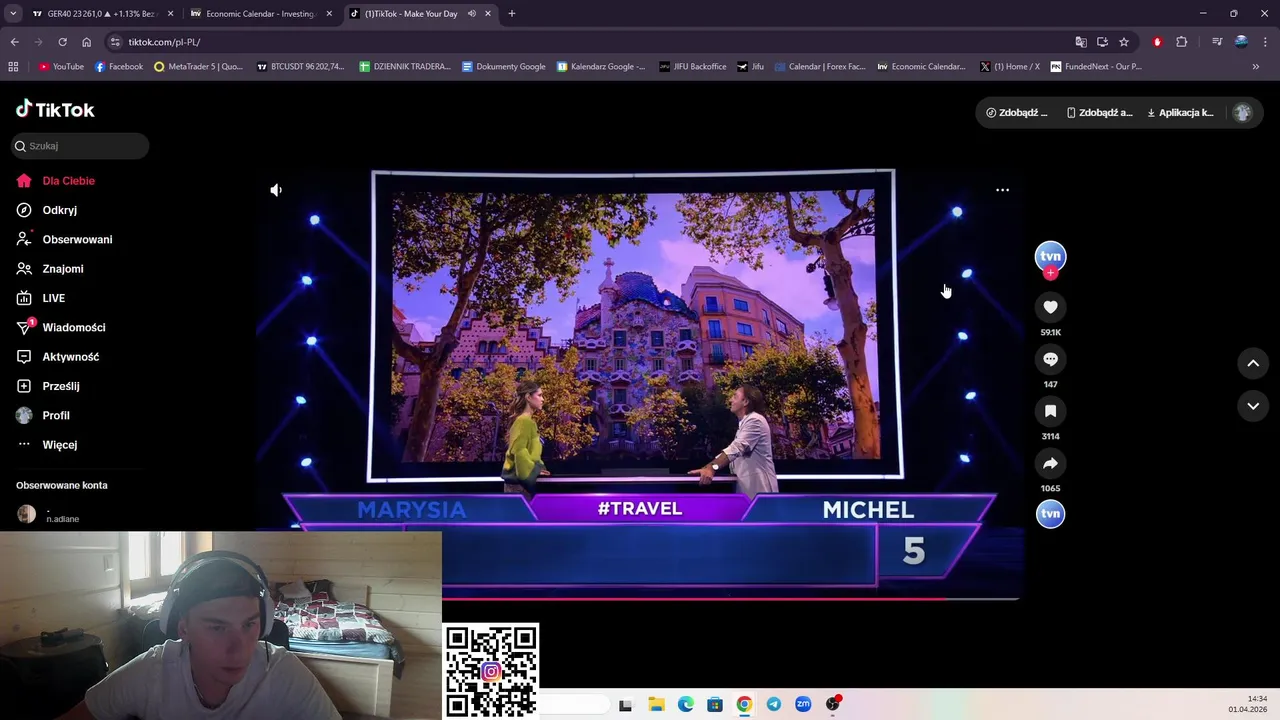The image size is (1280, 720).
Task: Click the browser reload button
Action: tap(62, 42)
